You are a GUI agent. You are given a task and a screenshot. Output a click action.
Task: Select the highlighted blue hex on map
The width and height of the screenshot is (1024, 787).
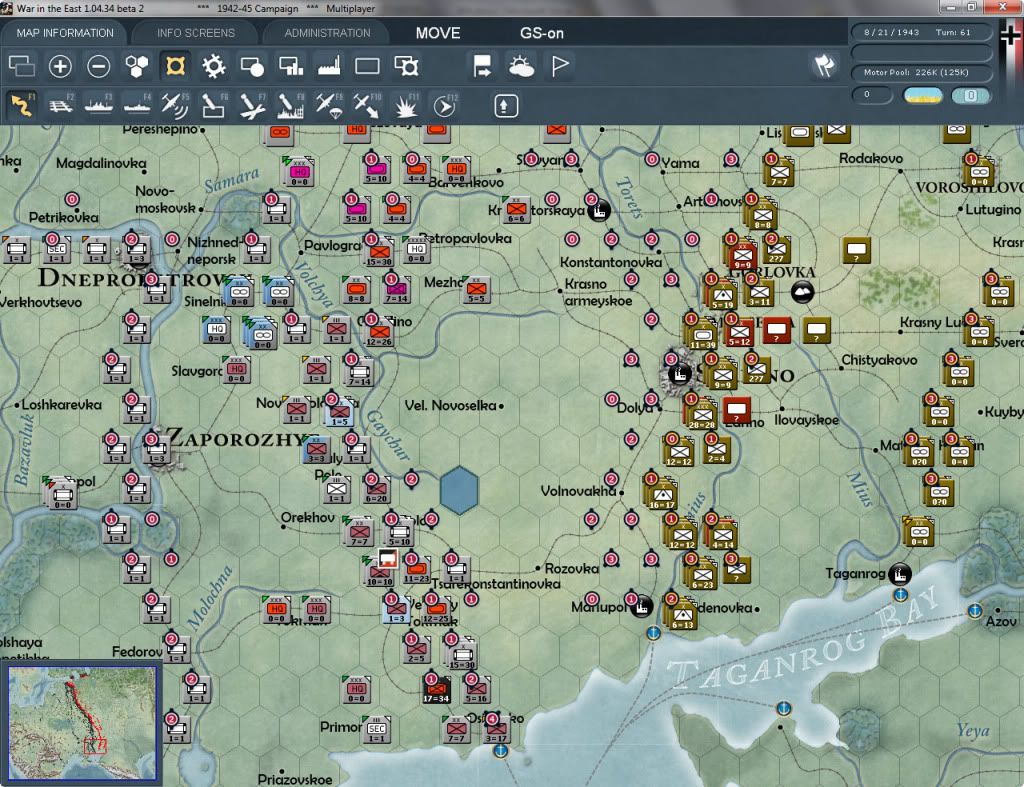(x=459, y=490)
